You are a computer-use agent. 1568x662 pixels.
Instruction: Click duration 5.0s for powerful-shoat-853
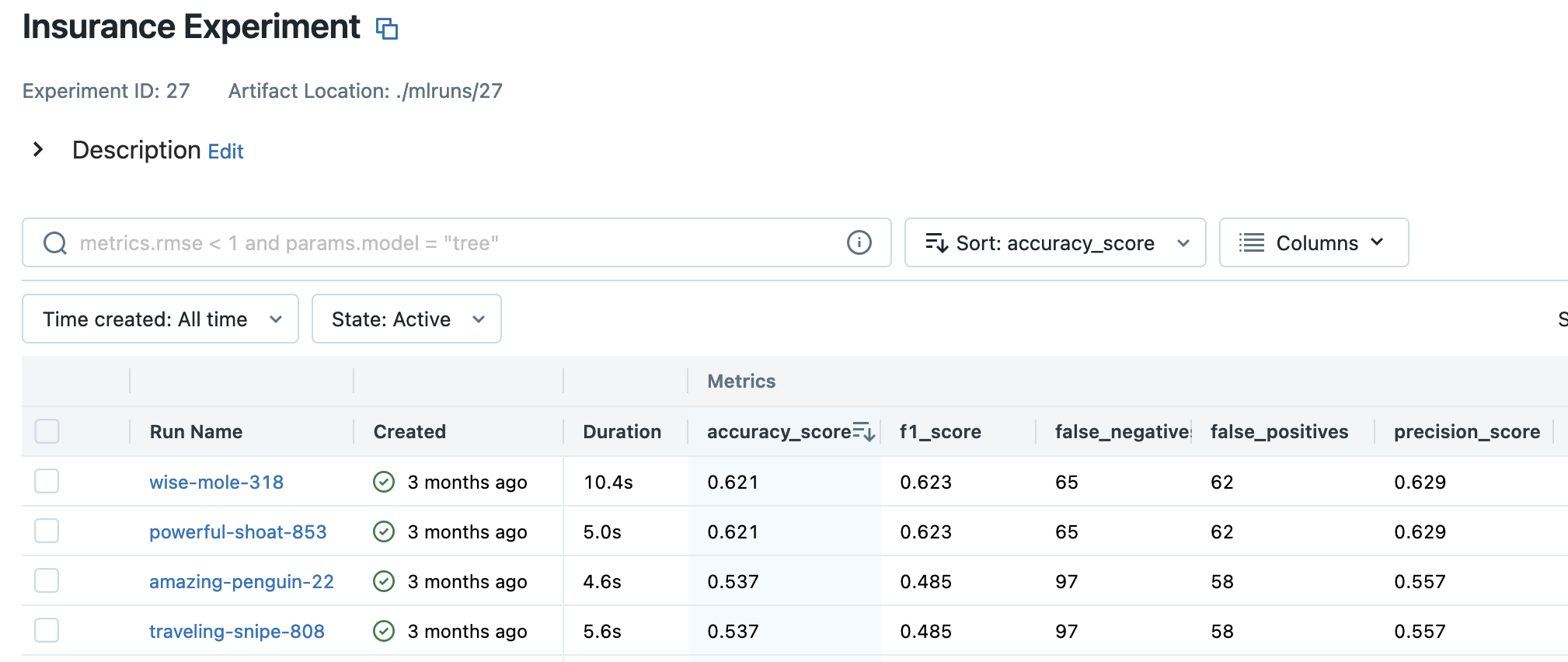tap(602, 532)
